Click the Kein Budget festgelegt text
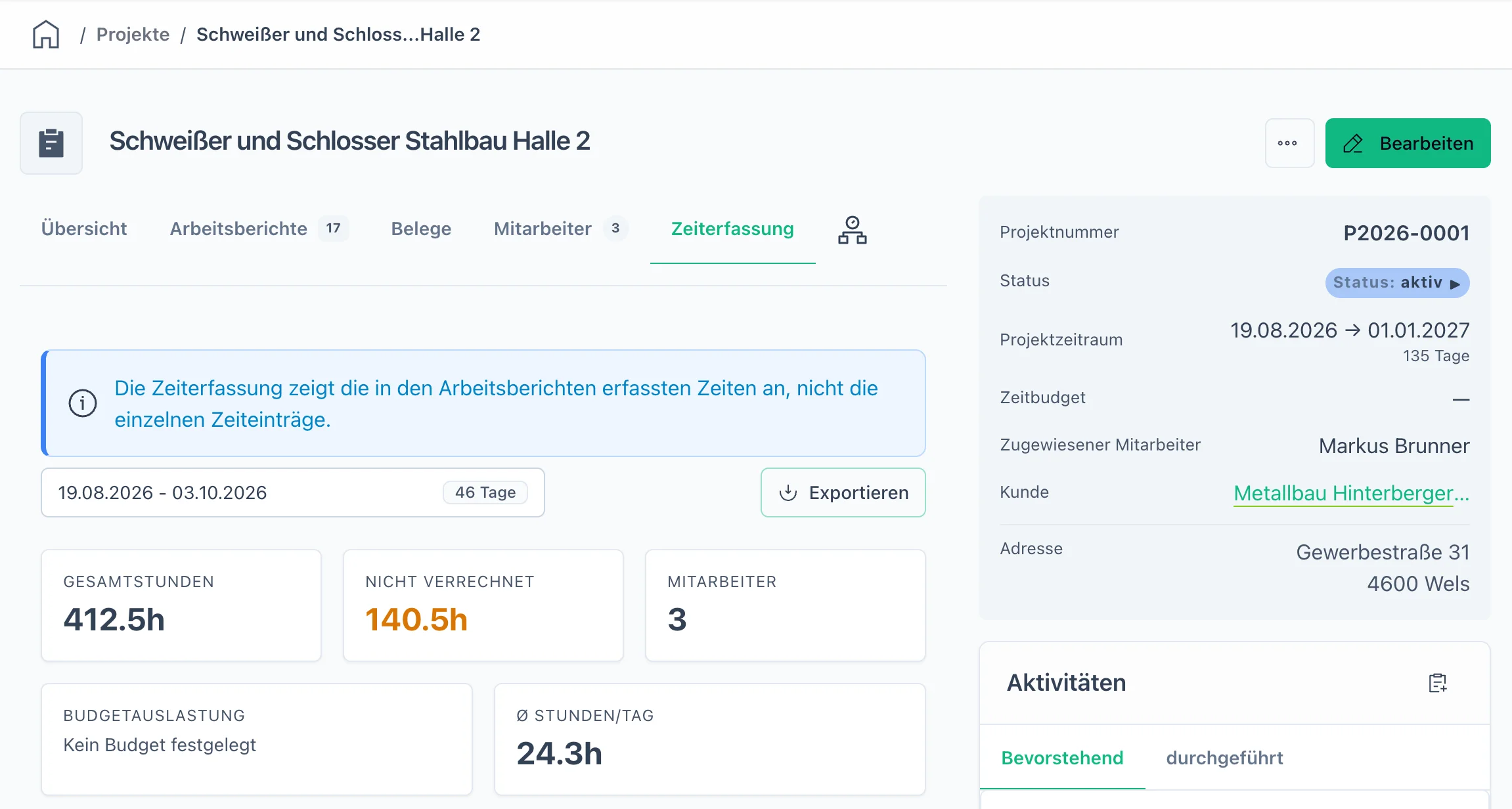The image size is (1512, 809). point(160,745)
